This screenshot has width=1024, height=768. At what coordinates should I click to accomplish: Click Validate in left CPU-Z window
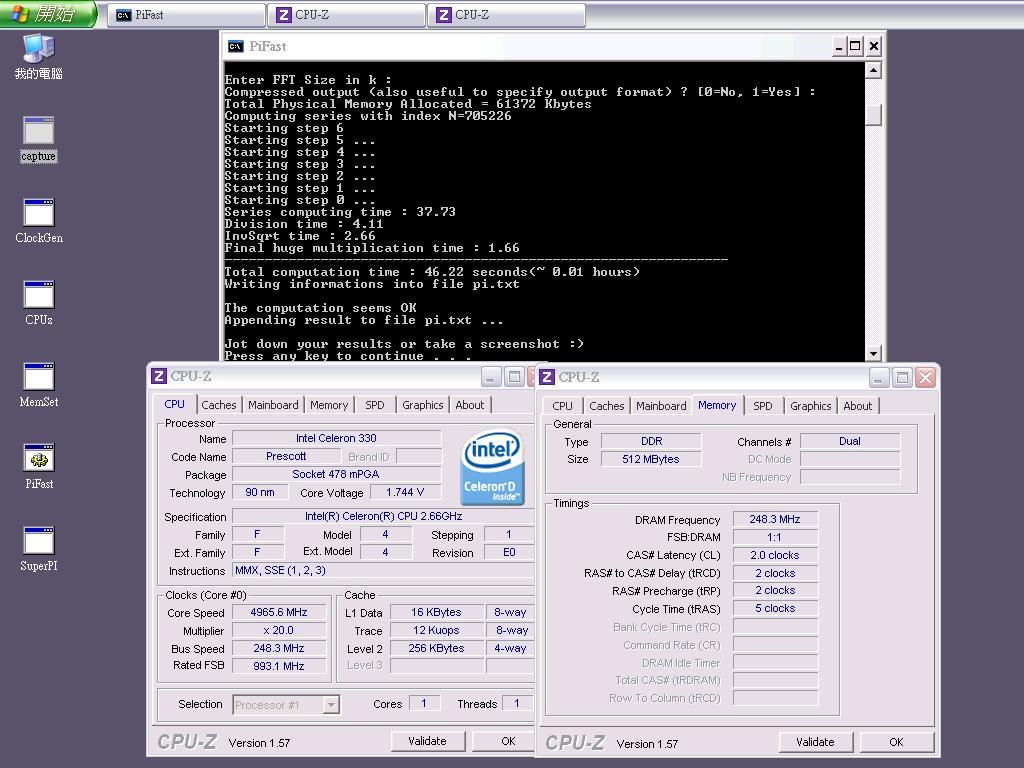point(427,741)
